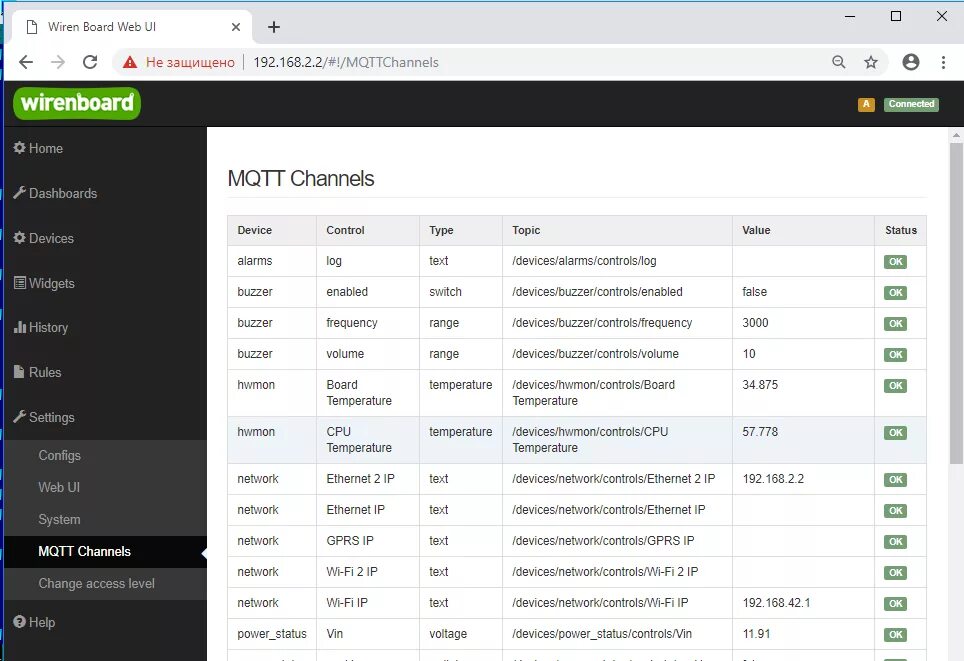Click the Dashboards wrench icon
Viewport: 964px width, 661px height.
pos(20,192)
